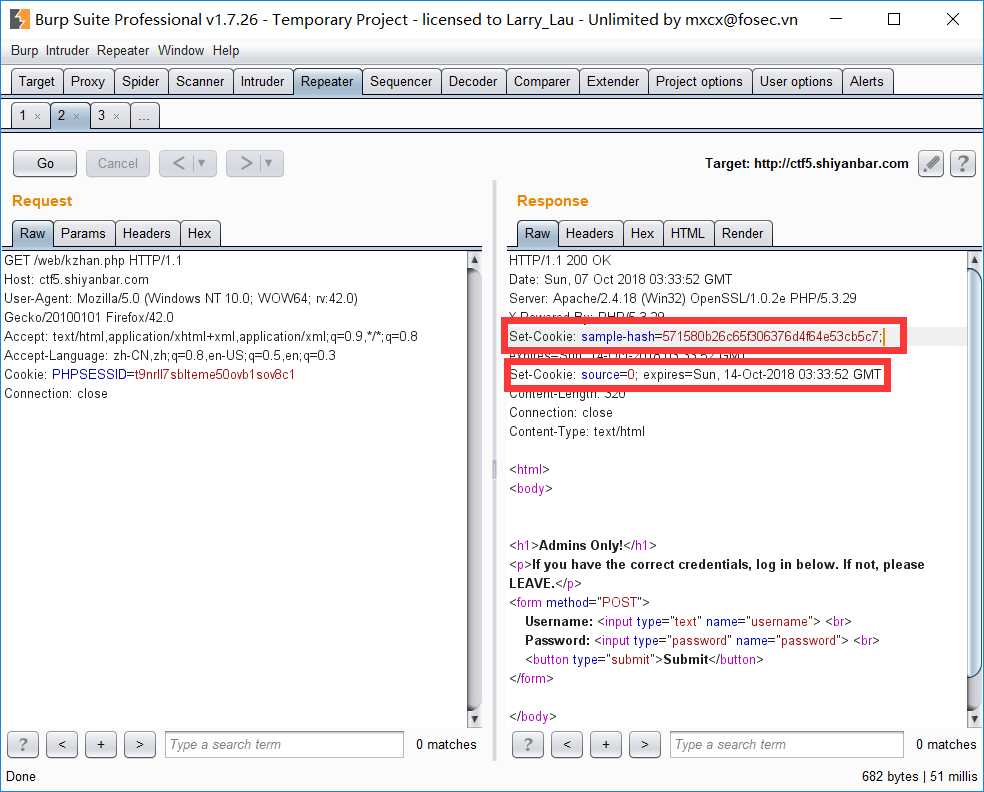Click the GET /web/kzhan.php request line
This screenshot has width=984, height=792.
[x=93, y=260]
